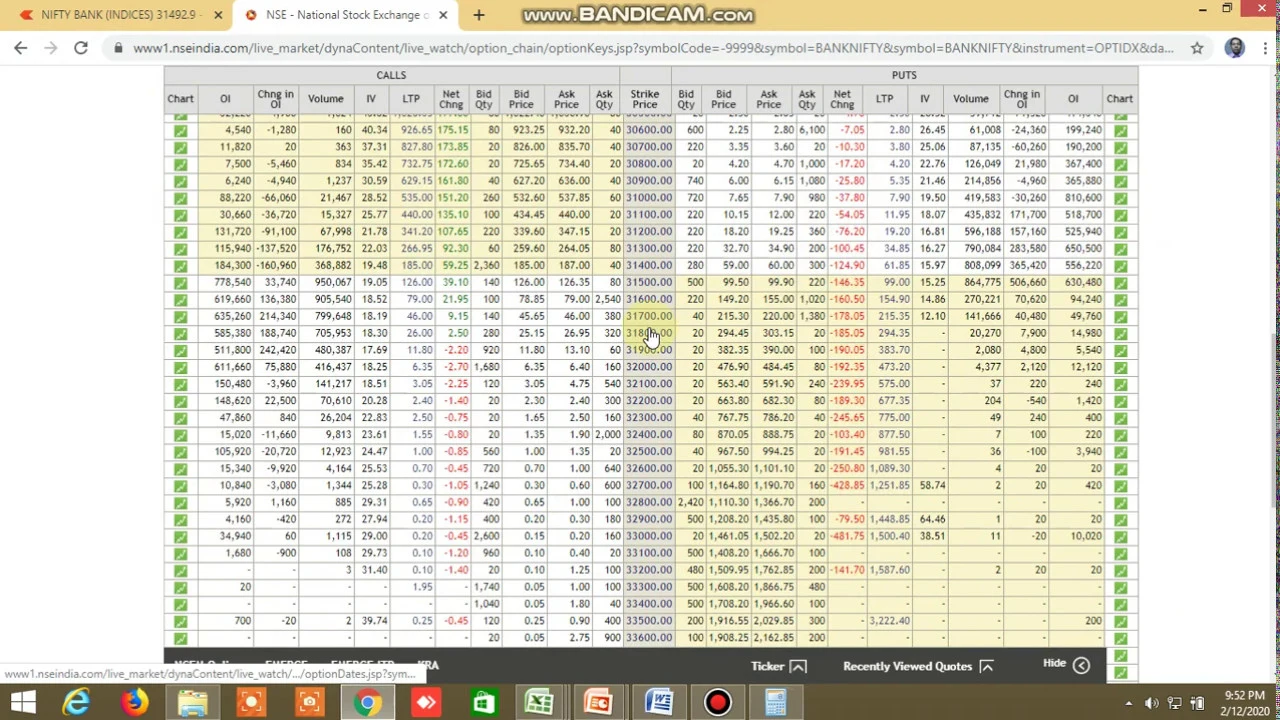Open put chart icon for 31700.00 strike row

[x=1120, y=317]
